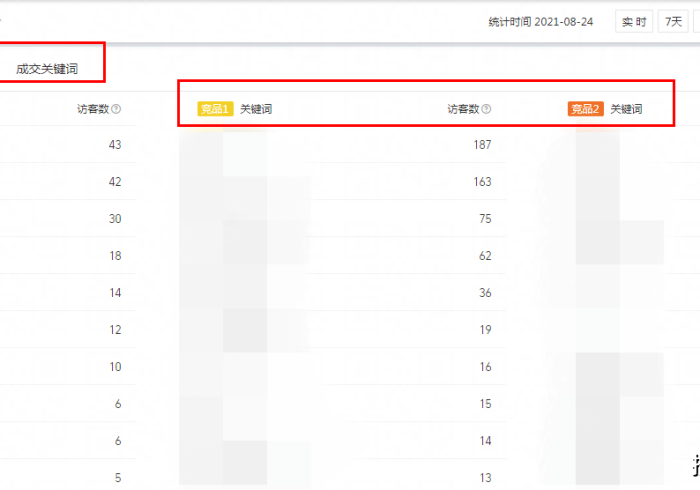Sort by left 访客数 column header
Viewport: 700px width, 490px height.
tap(93, 109)
